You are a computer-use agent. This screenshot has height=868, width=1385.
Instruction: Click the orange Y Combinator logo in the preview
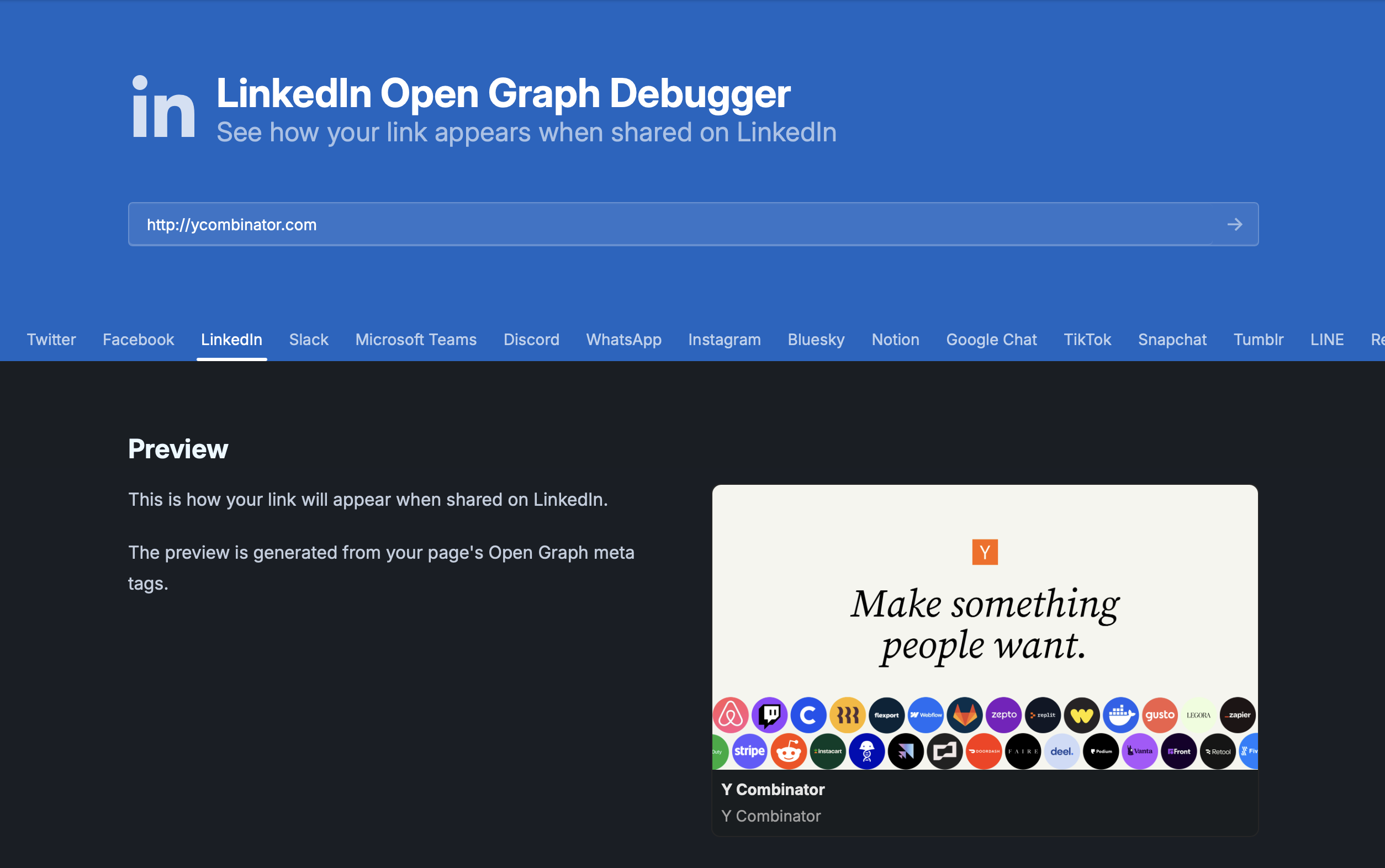coord(985,552)
